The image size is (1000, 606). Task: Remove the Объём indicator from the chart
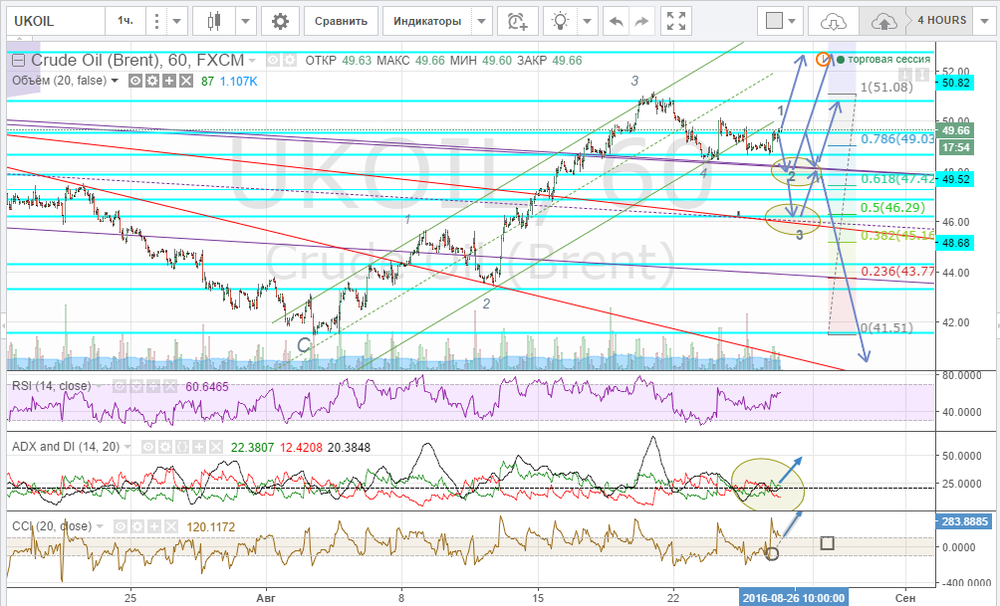point(186,81)
